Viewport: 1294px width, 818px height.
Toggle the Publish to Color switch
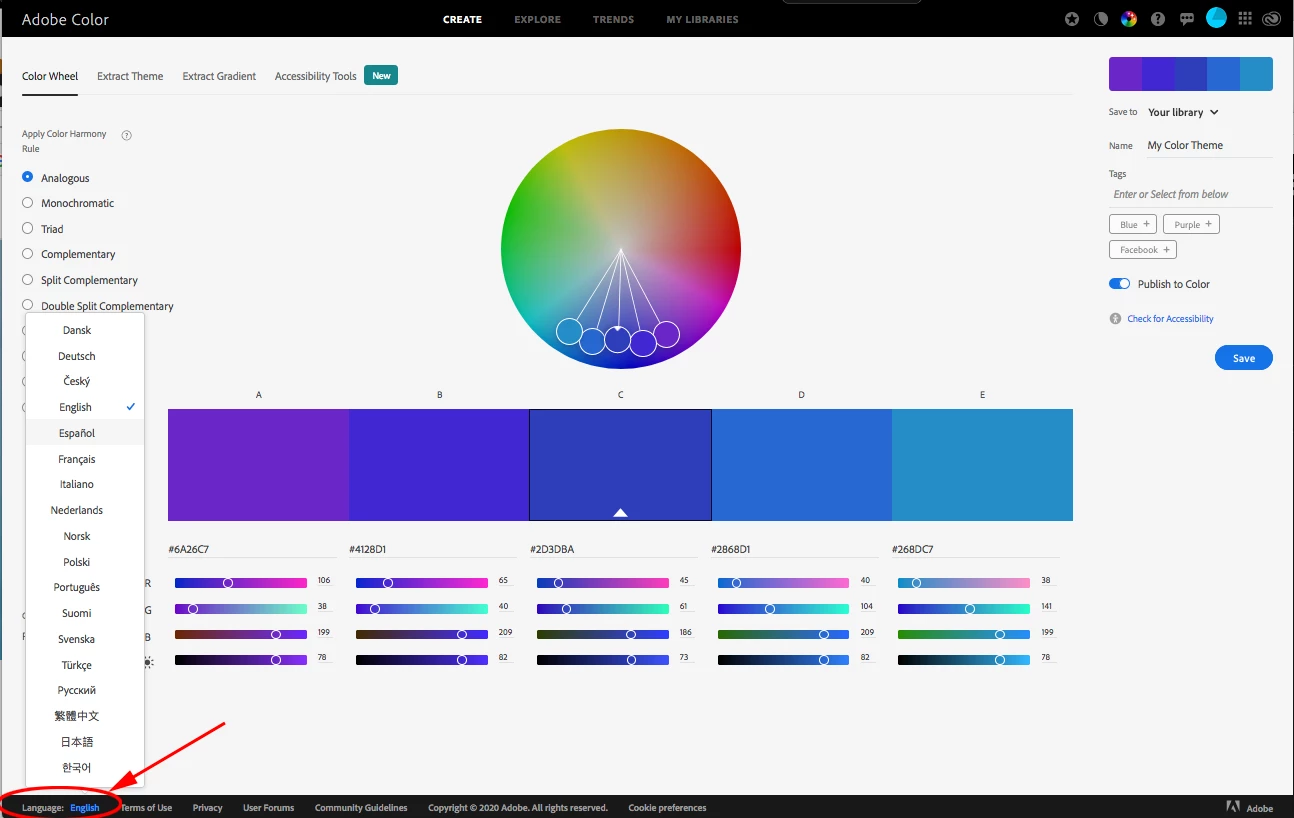1119,284
